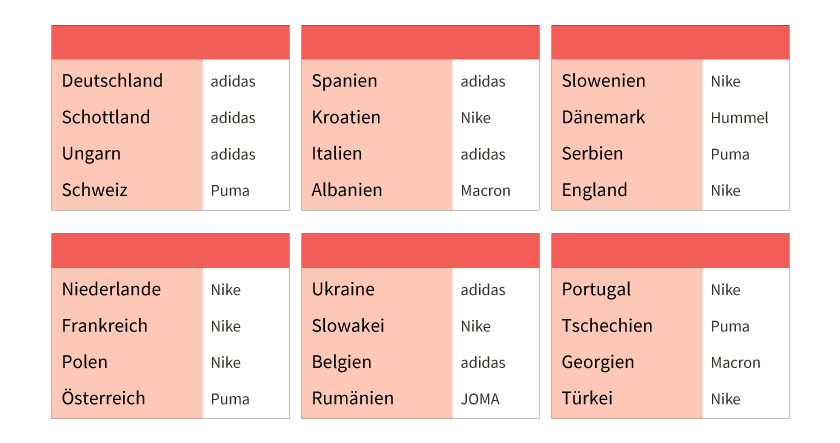Select the Frankreich team name
Image resolution: width=840 pixels, height=443 pixels.
pos(104,326)
